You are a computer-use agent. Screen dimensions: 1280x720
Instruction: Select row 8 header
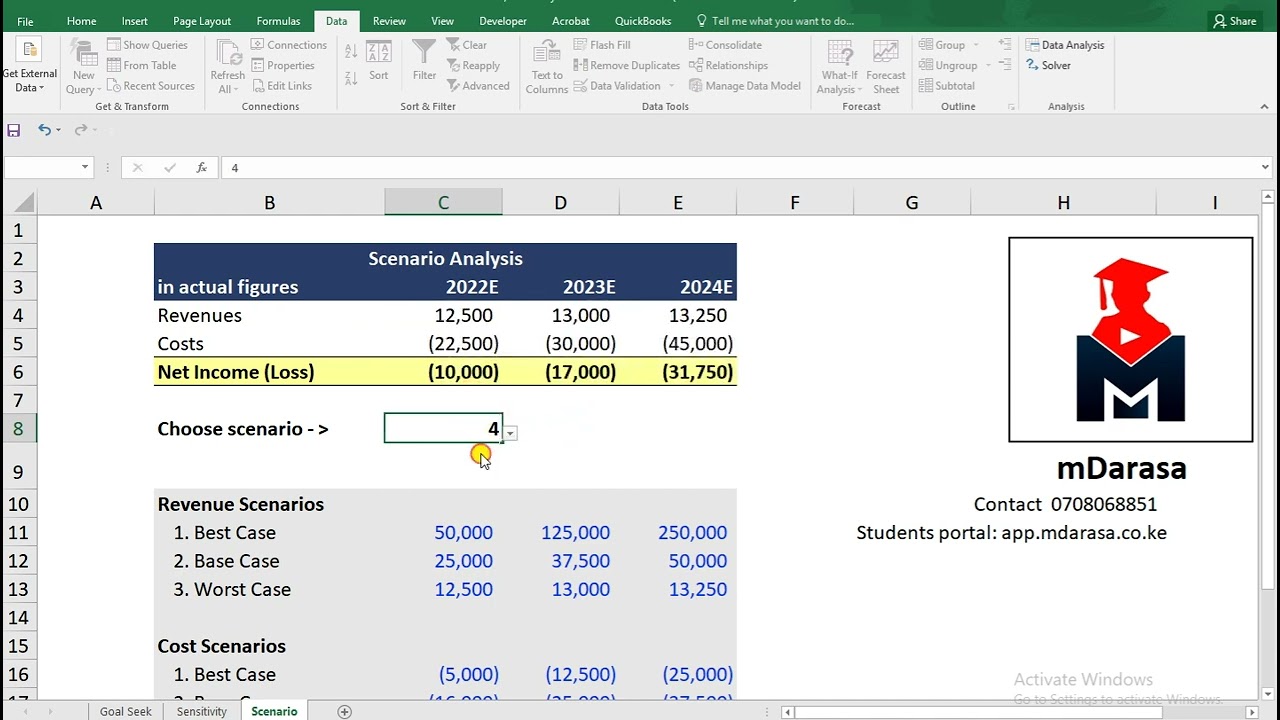(18, 429)
